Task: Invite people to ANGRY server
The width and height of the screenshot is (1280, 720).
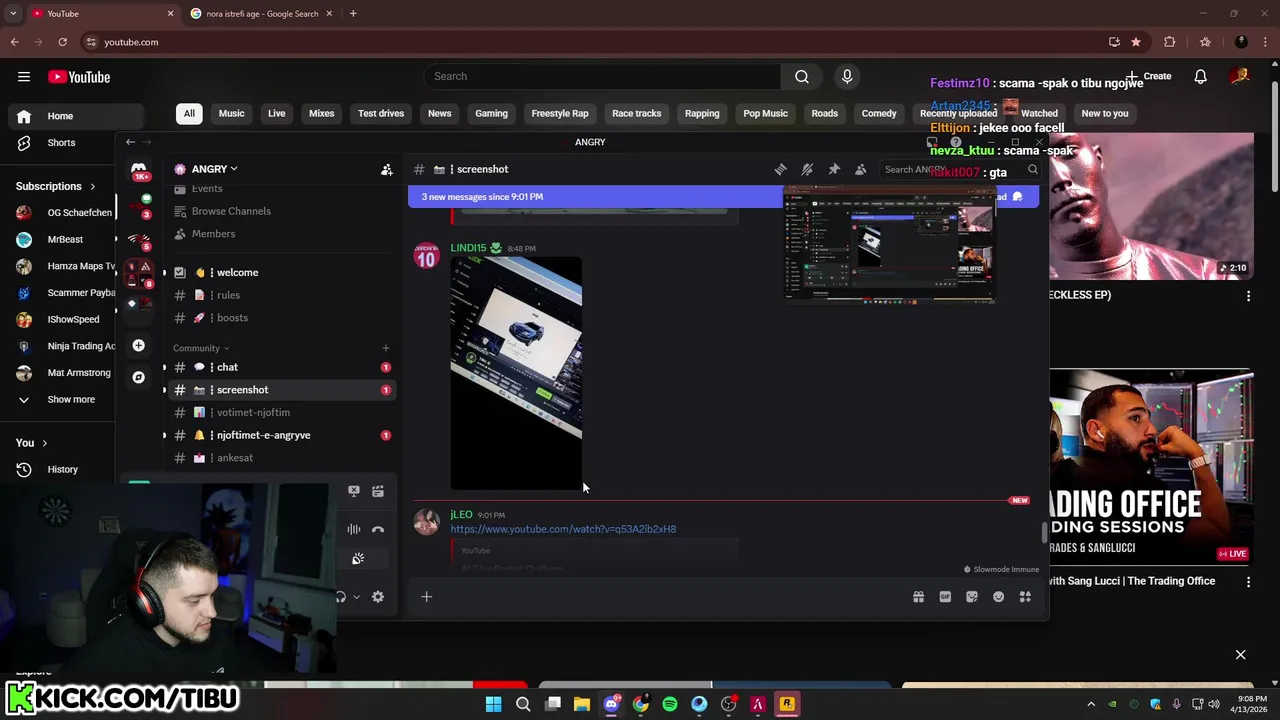Action: click(387, 169)
